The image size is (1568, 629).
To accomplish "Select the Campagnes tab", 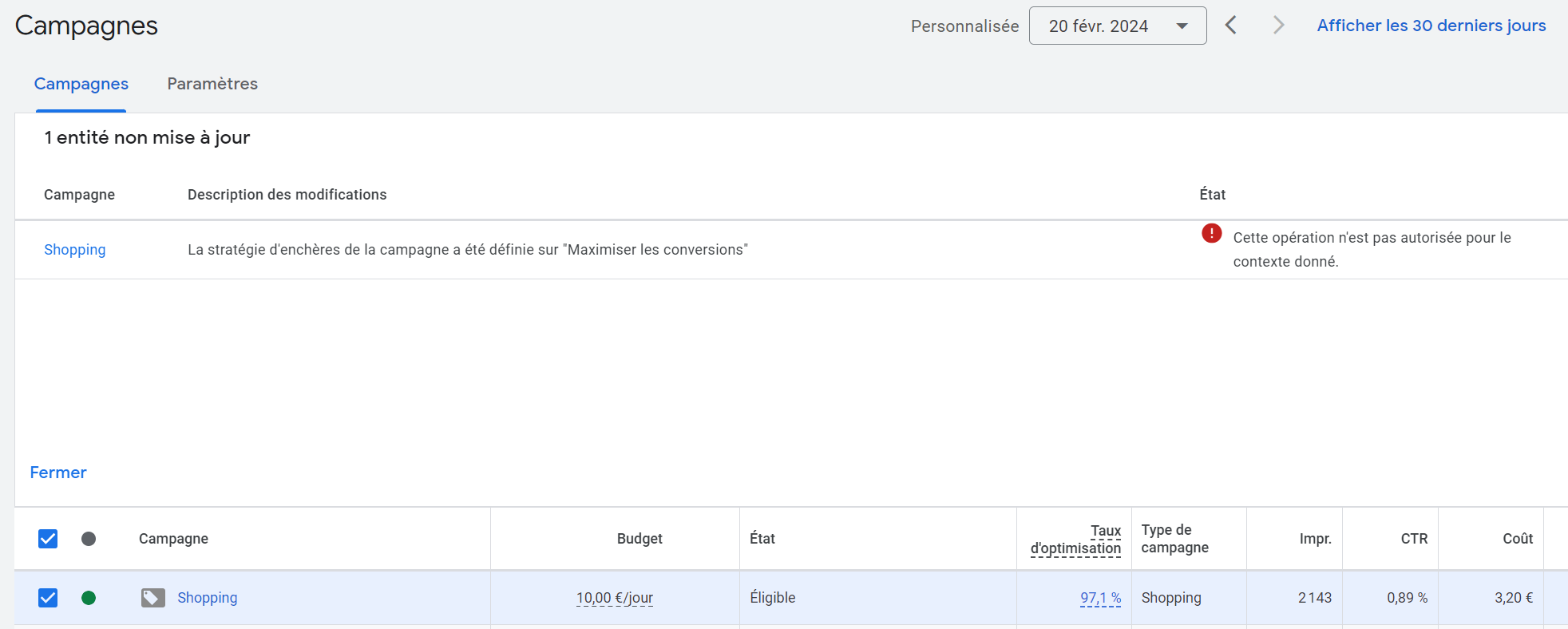I will (81, 84).
